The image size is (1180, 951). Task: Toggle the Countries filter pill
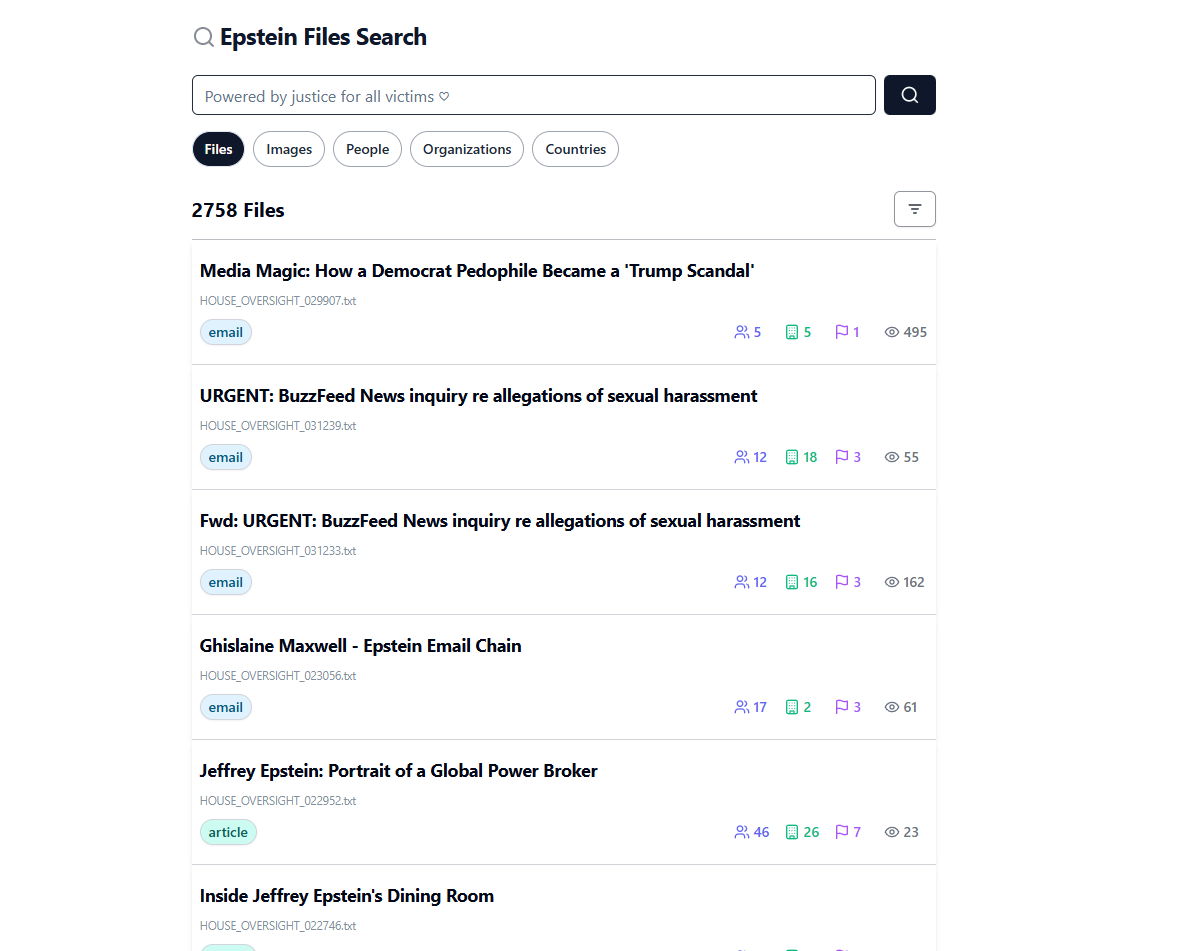click(x=575, y=148)
